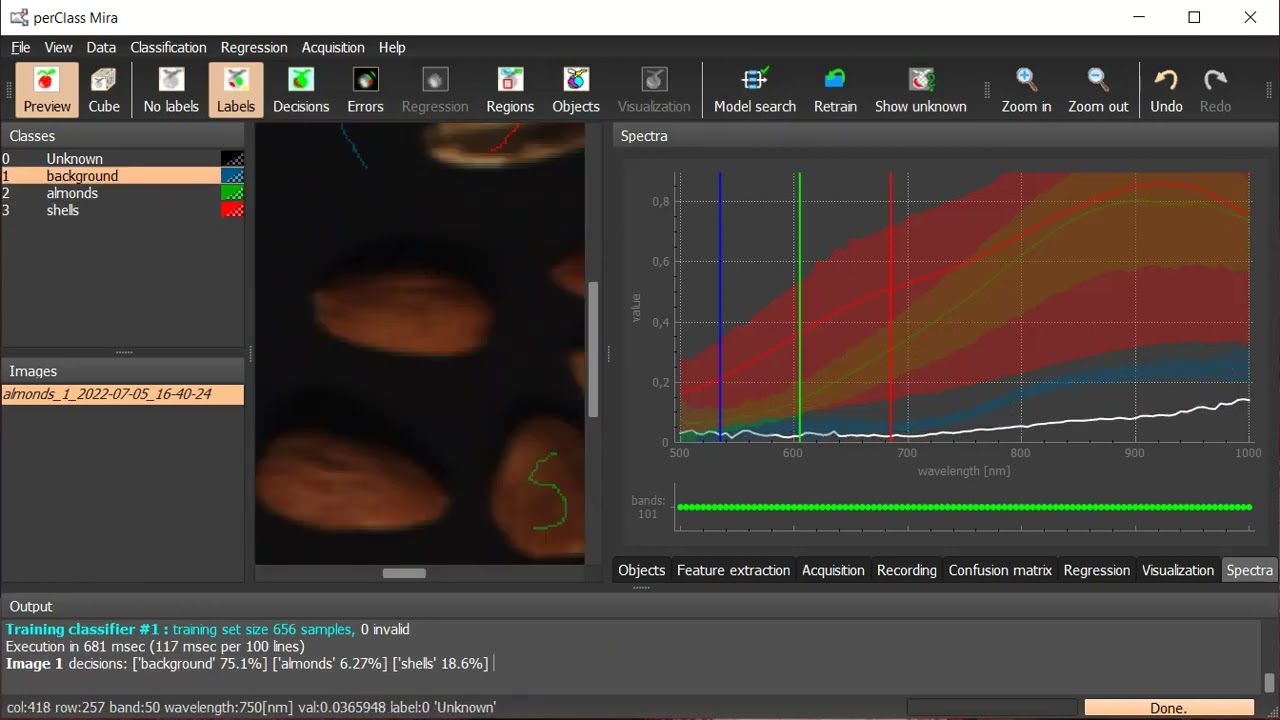Open the View menu

point(58,47)
